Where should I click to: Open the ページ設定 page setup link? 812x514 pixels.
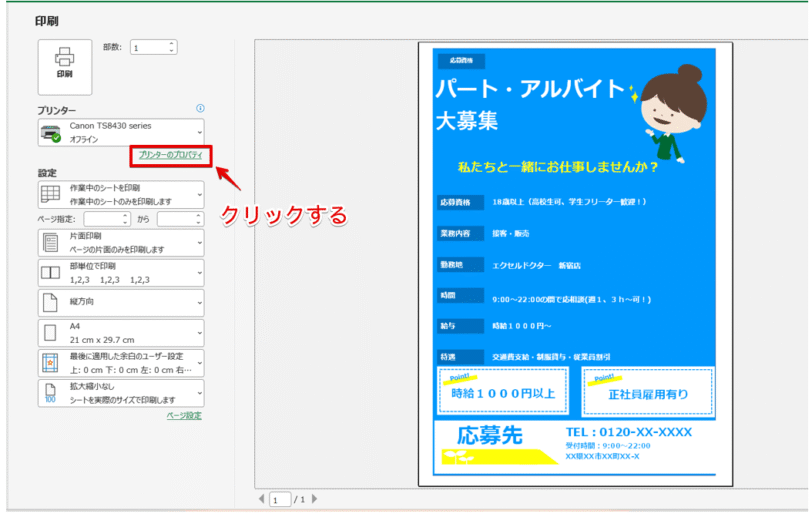(184, 416)
